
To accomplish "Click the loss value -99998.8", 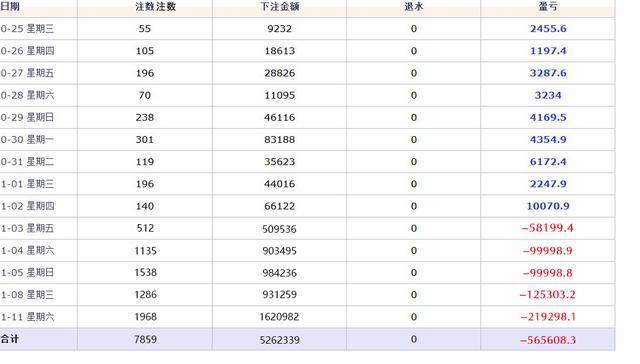I will click(x=548, y=273).
